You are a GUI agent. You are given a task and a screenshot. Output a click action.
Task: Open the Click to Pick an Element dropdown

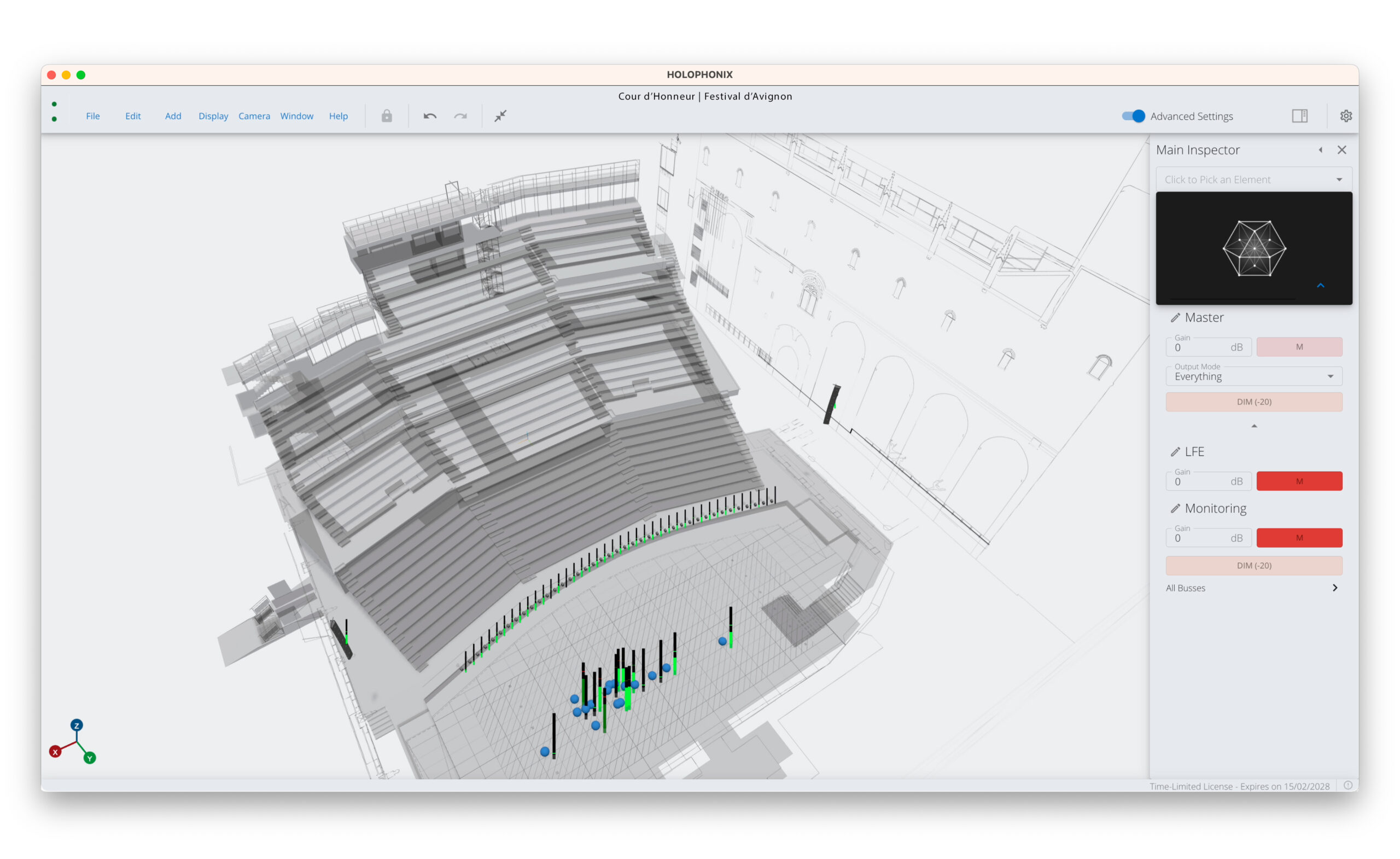(x=1253, y=179)
